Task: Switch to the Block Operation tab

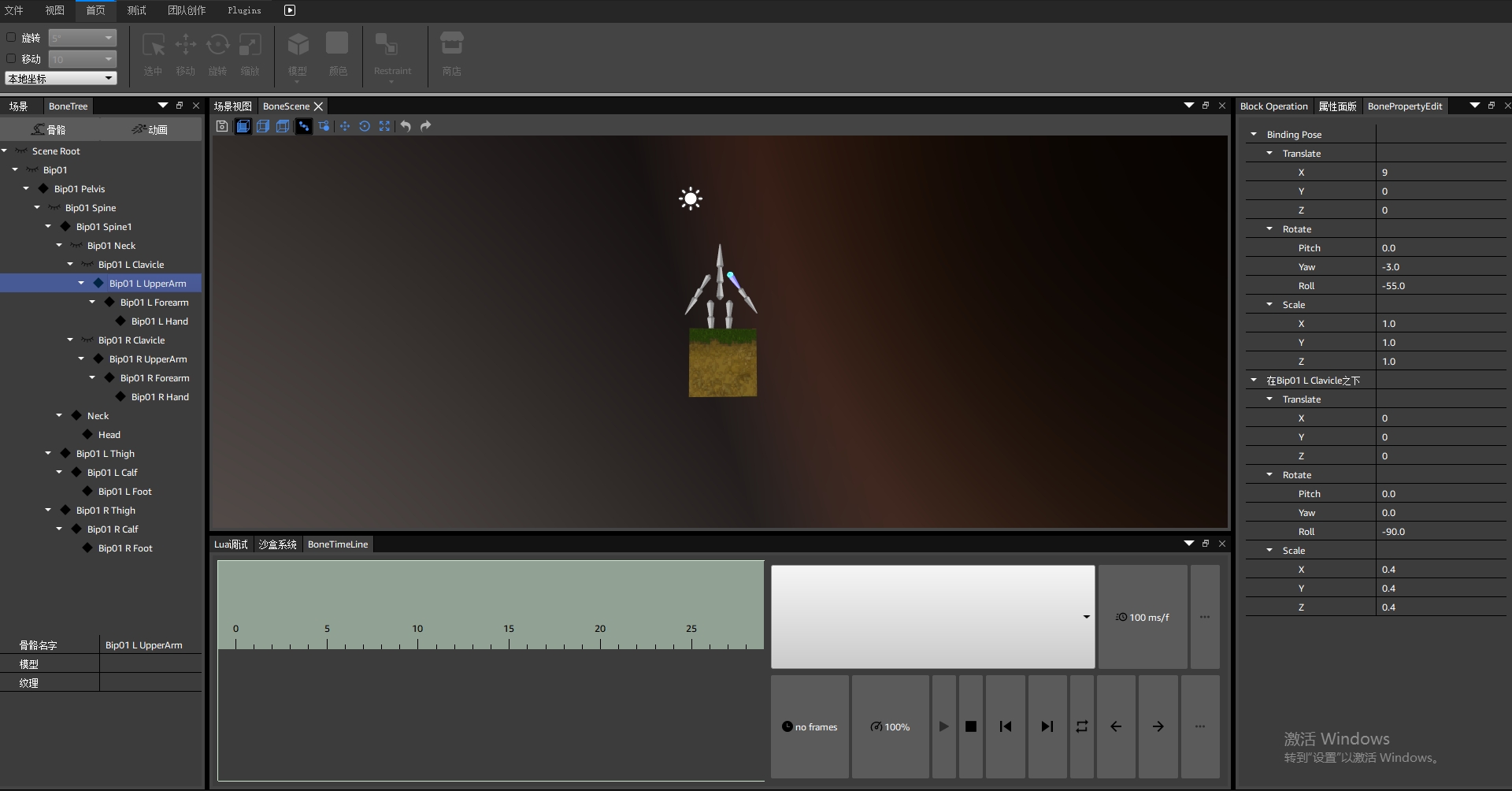Action: [1273, 106]
